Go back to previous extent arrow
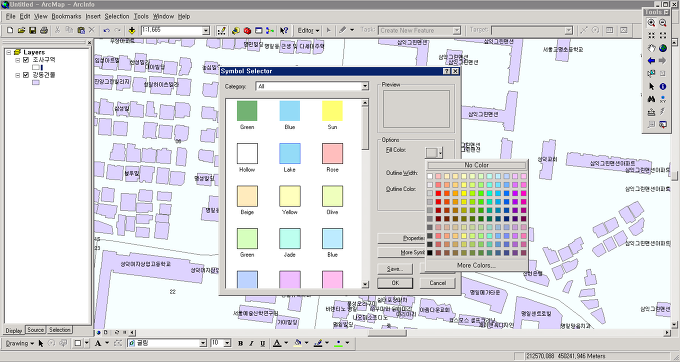The width and height of the screenshot is (680, 362). coord(651,61)
